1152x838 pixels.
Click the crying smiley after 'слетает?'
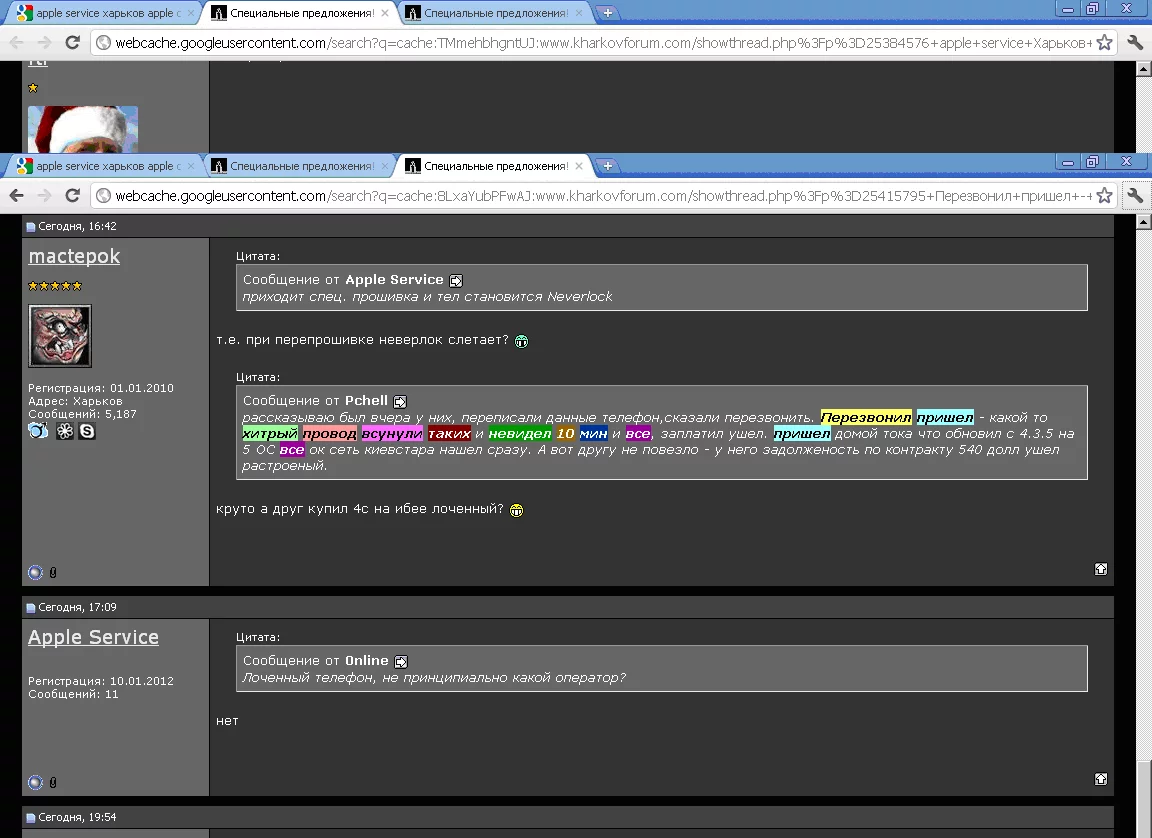coord(521,341)
